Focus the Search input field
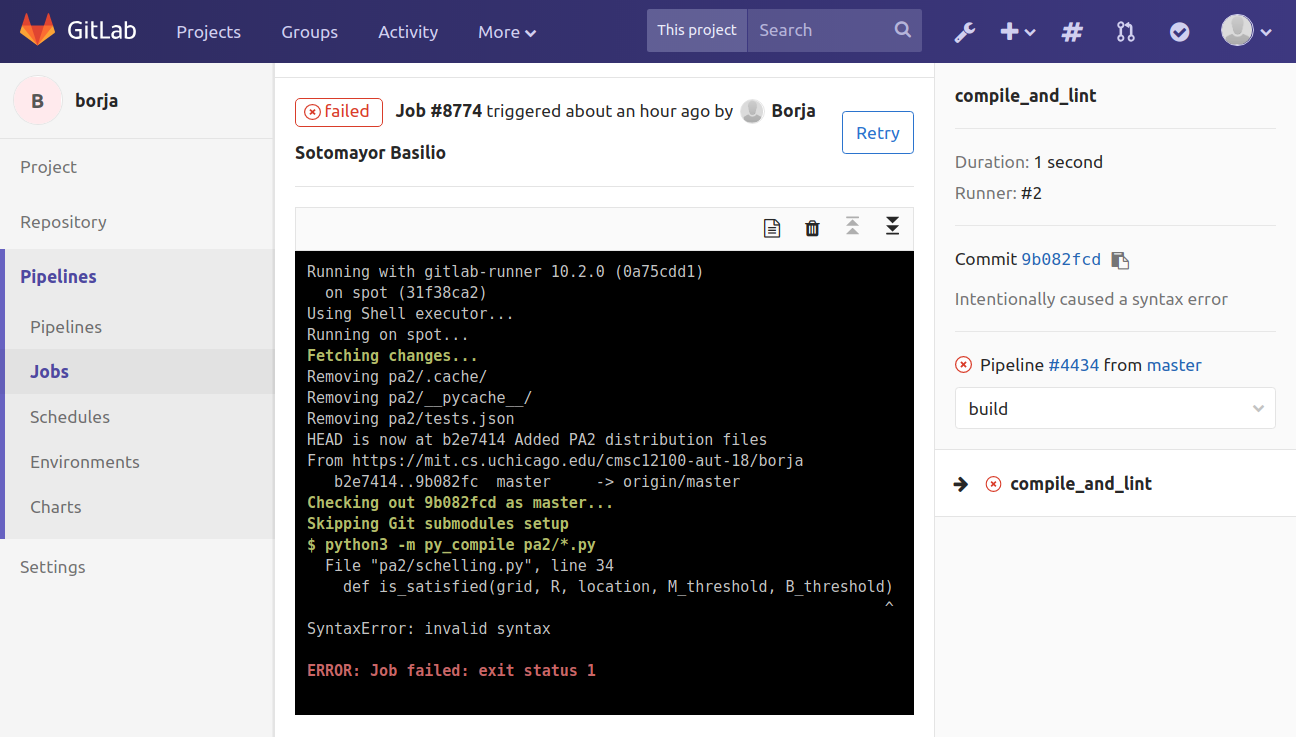 (x=822, y=30)
